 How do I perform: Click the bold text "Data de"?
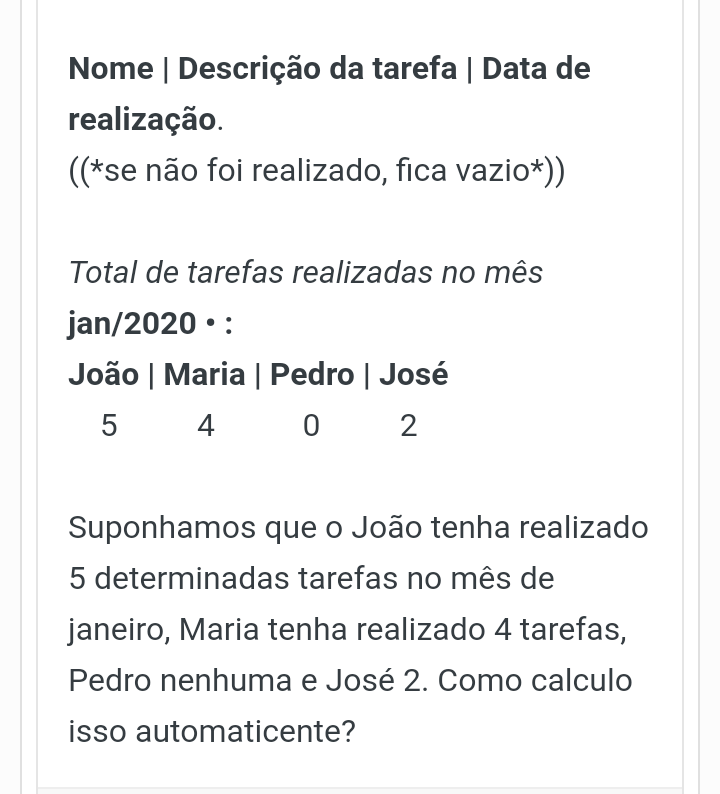pyautogui.click(x=536, y=68)
